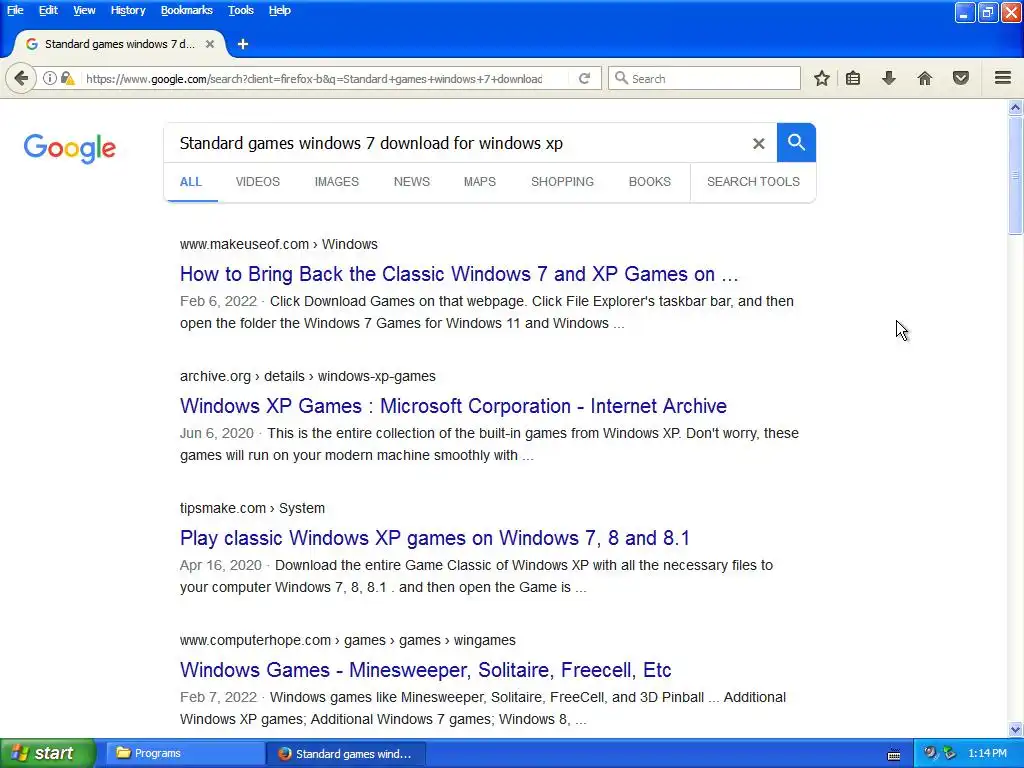Open the Firefox hamburger menu
1024x768 pixels.
[x=1003, y=78]
